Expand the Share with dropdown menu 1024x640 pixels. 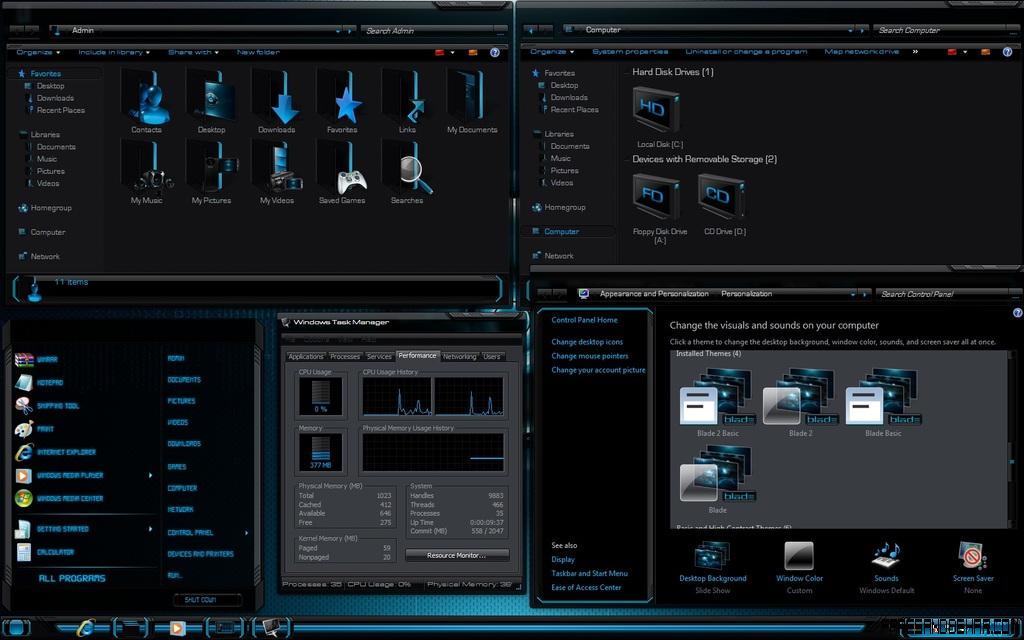pos(194,52)
